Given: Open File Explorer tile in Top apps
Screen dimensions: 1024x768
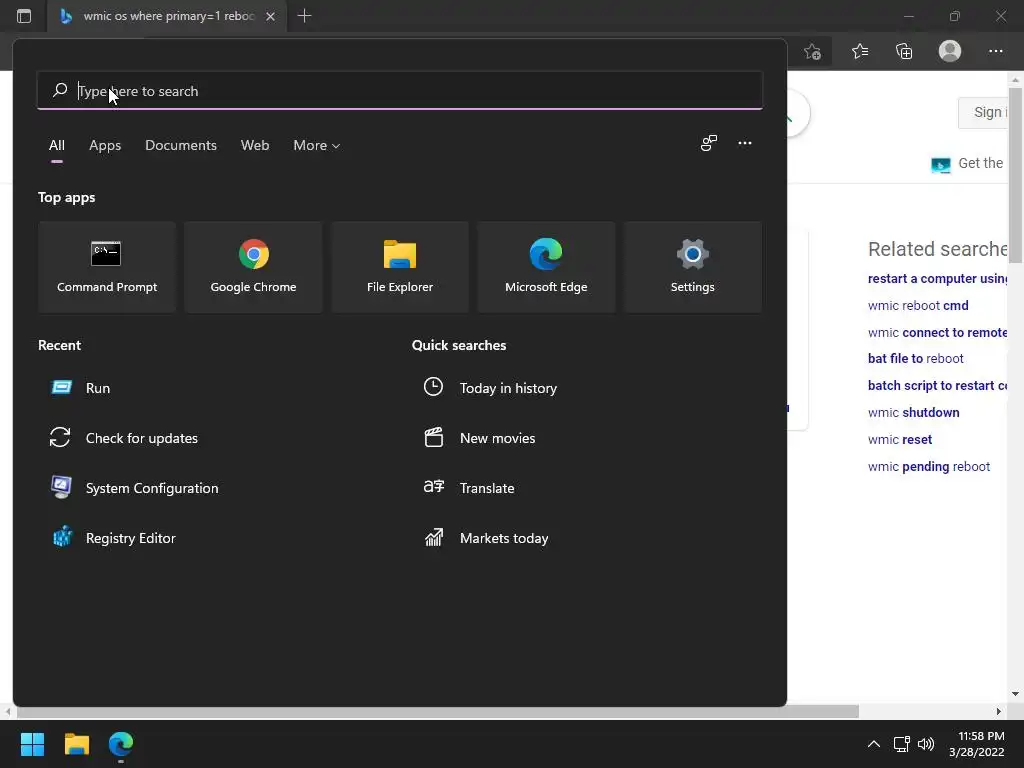Looking at the screenshot, I should coord(400,266).
